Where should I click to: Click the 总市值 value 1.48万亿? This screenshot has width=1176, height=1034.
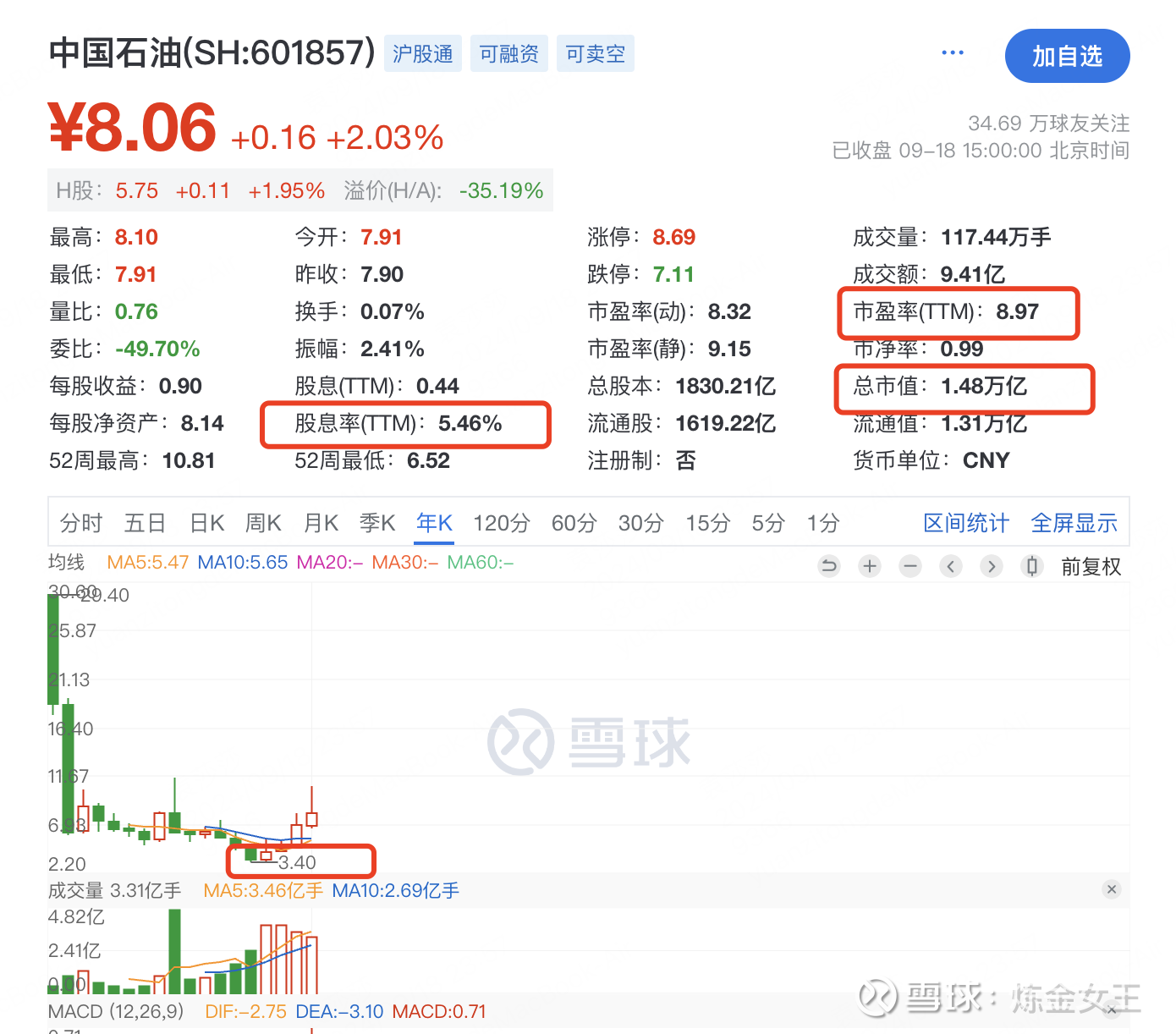click(x=984, y=386)
